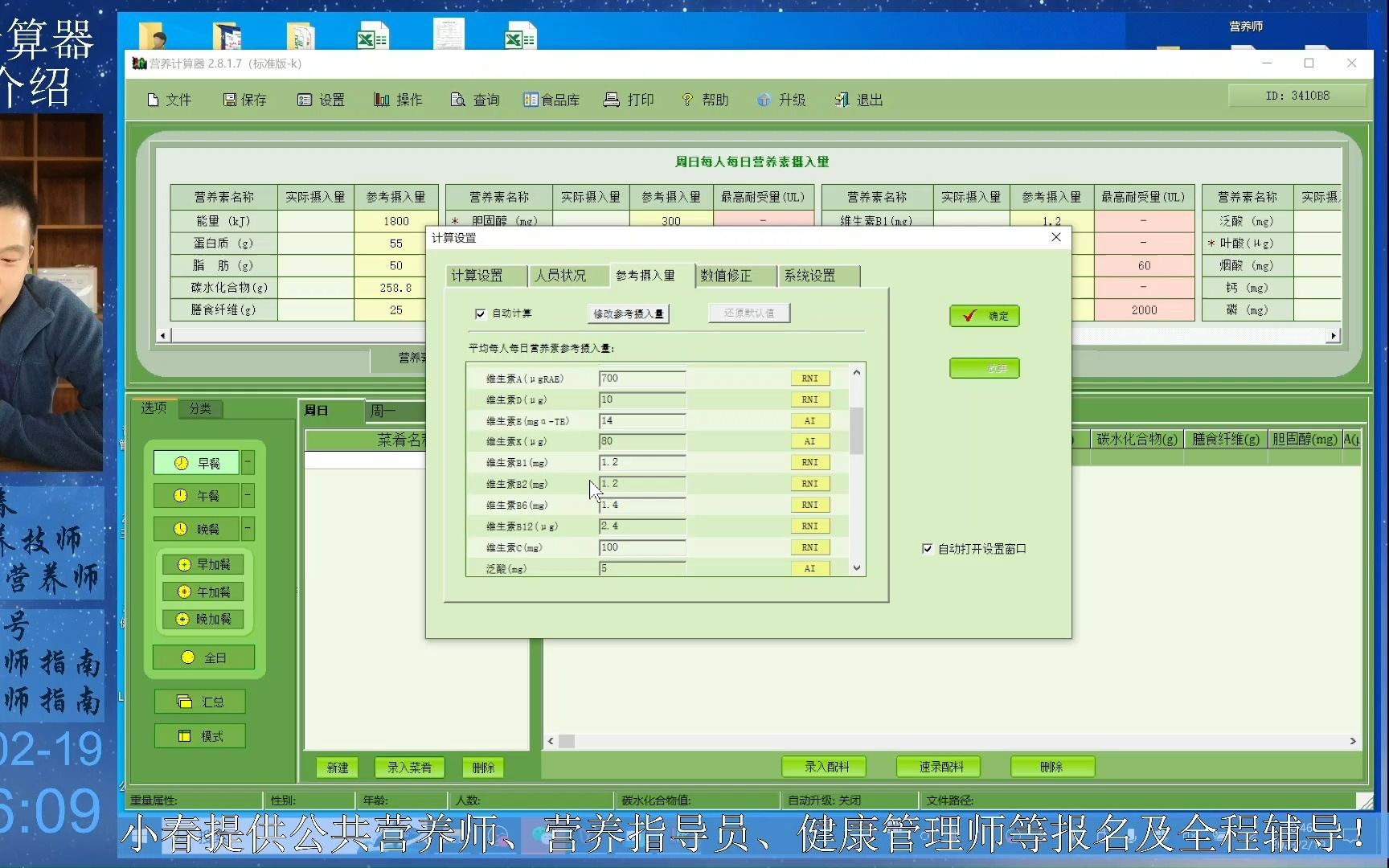Click left arrow of nutrient table scrollbar
The width and height of the screenshot is (1389, 868).
163,335
